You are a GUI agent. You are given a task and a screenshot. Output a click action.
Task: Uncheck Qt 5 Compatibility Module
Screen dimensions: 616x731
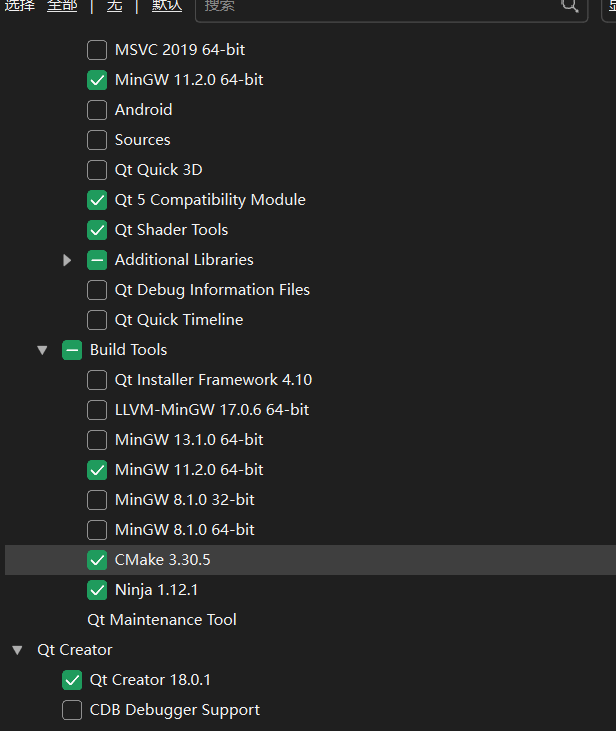click(97, 200)
